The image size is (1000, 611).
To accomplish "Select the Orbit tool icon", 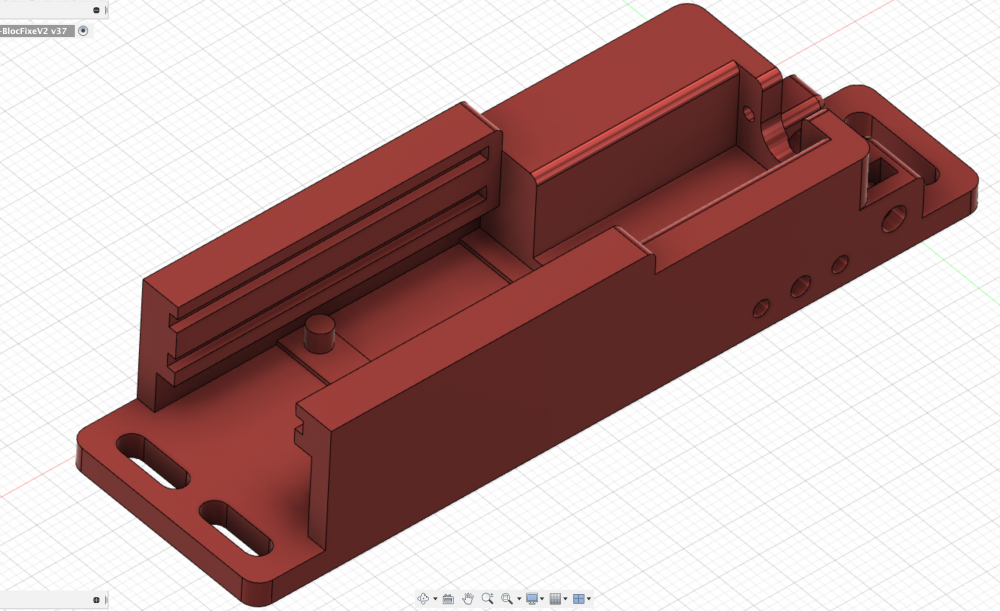I will click(x=423, y=598).
